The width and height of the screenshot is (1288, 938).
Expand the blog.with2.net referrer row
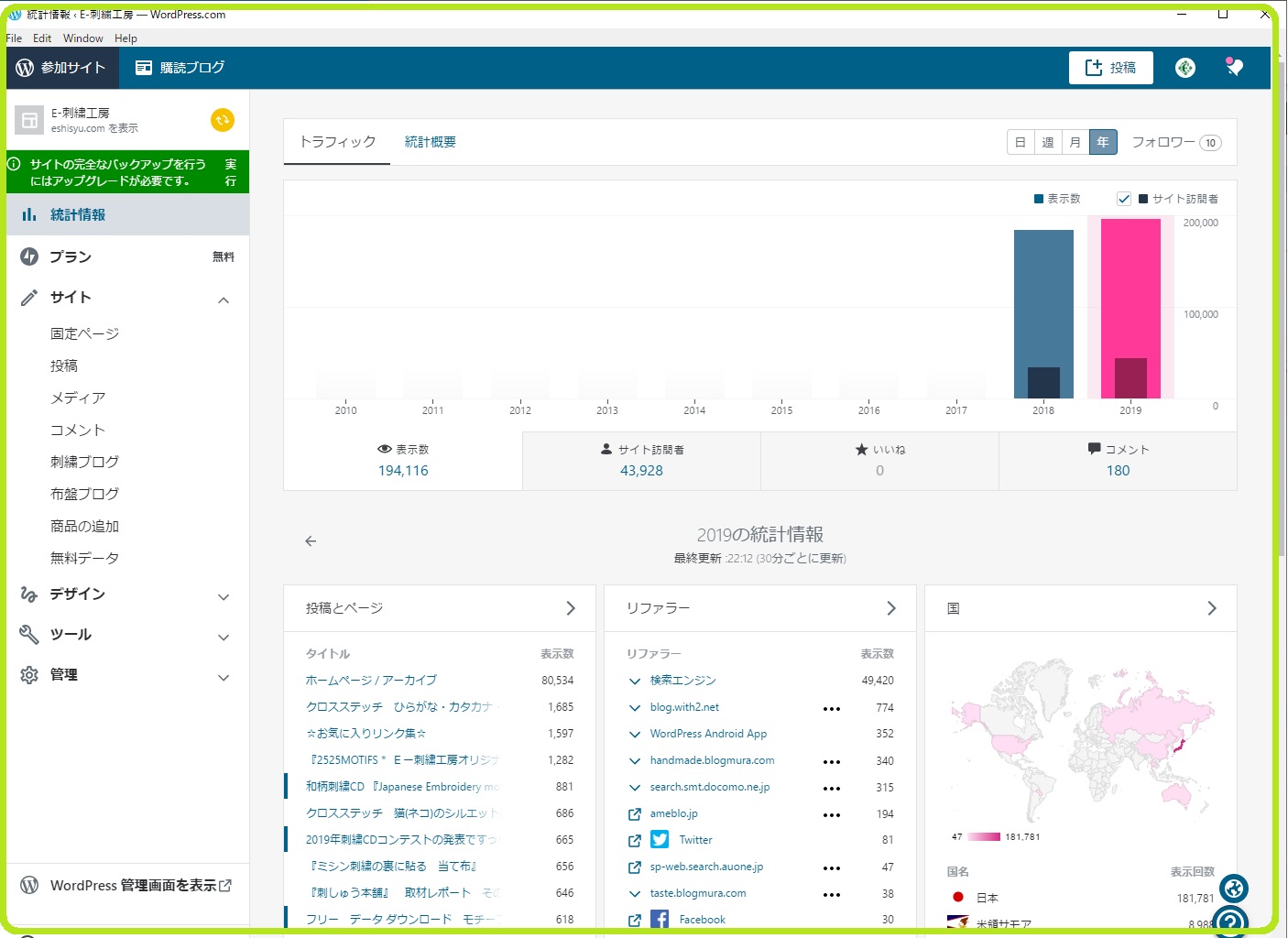[634, 708]
